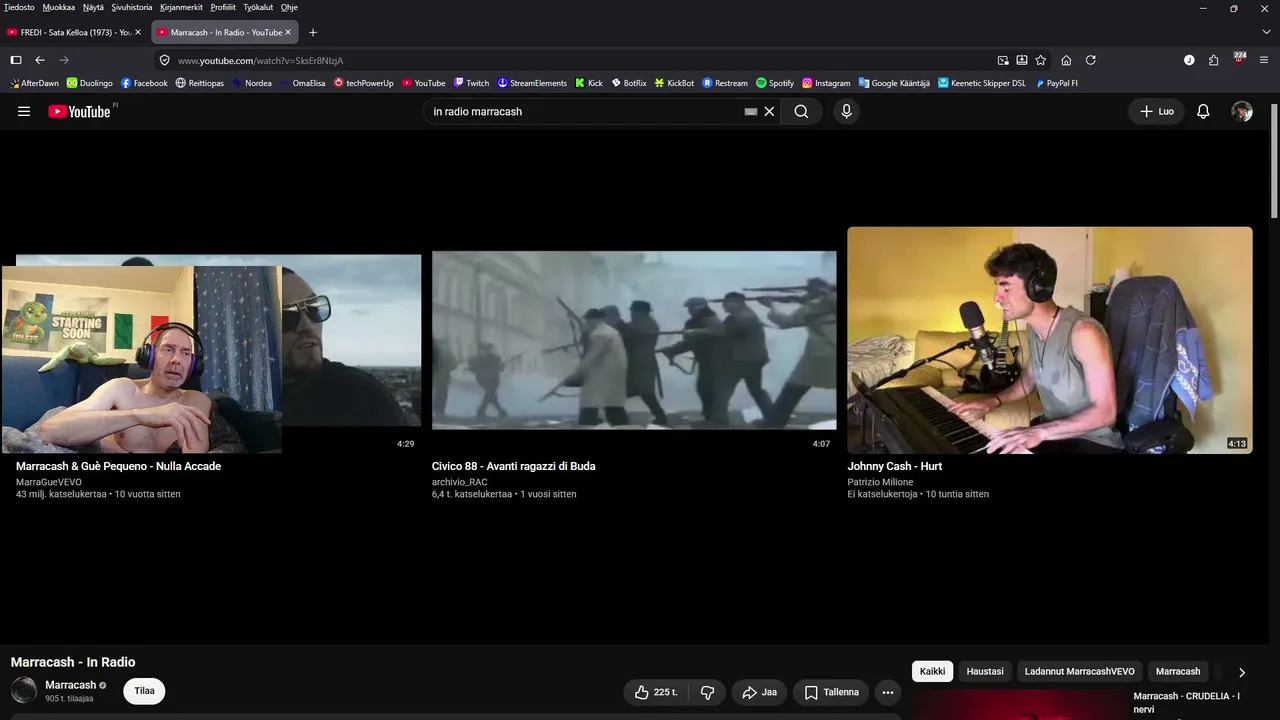Share the video with Jaa button
The width and height of the screenshot is (1280, 720).
tap(759, 692)
